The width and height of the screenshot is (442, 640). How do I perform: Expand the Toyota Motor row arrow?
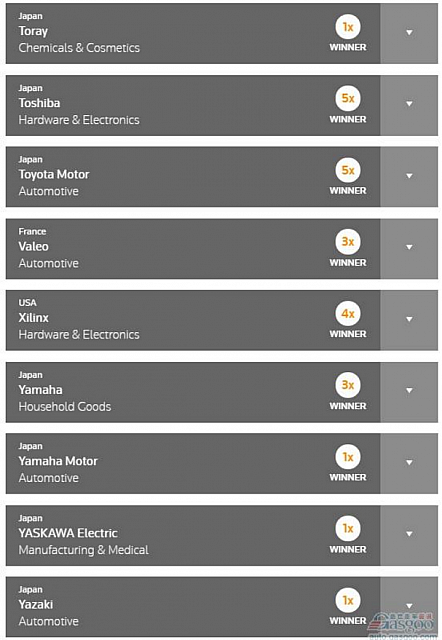point(409,176)
